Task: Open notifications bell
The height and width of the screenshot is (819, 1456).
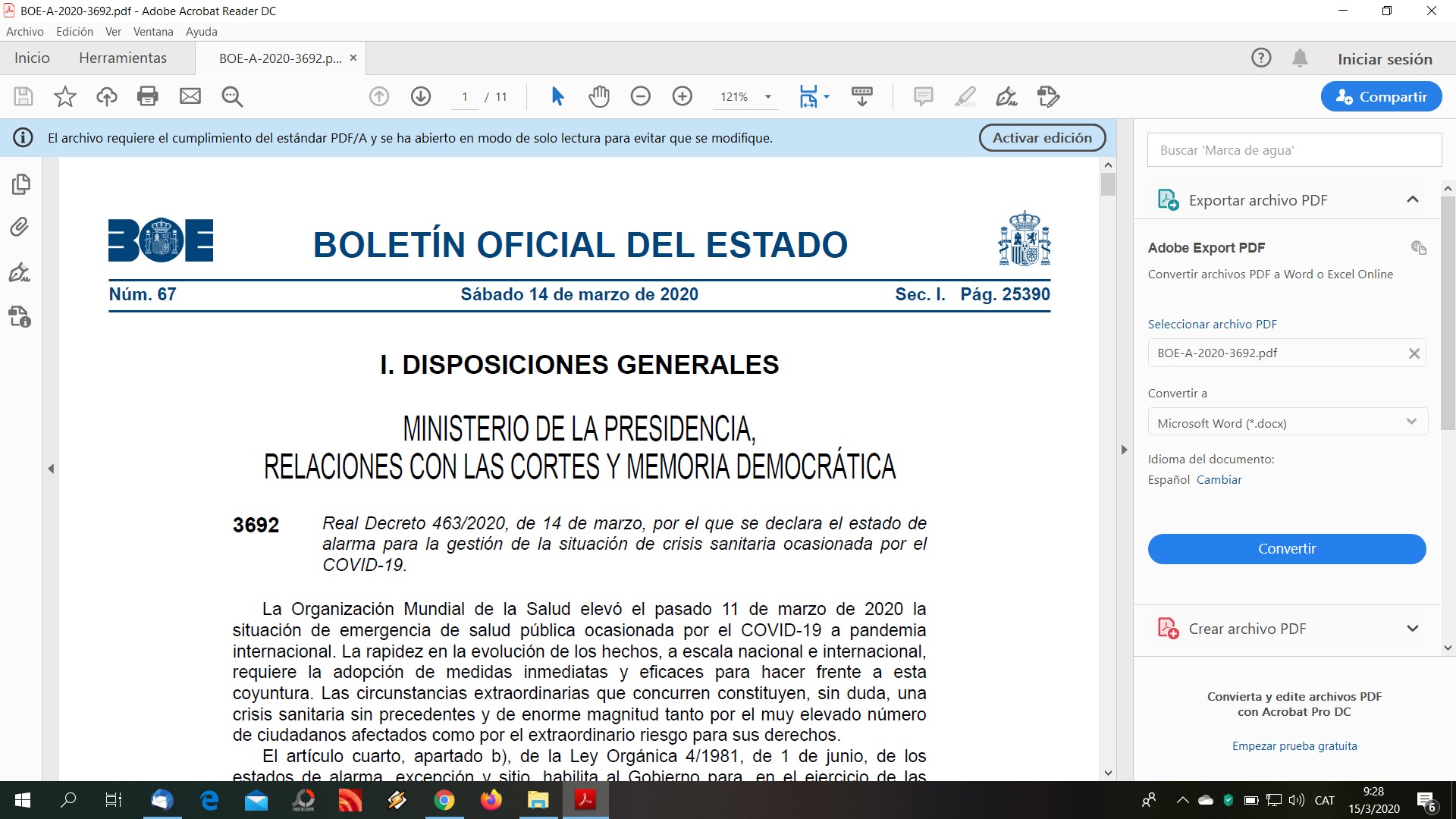Action: tap(1300, 58)
